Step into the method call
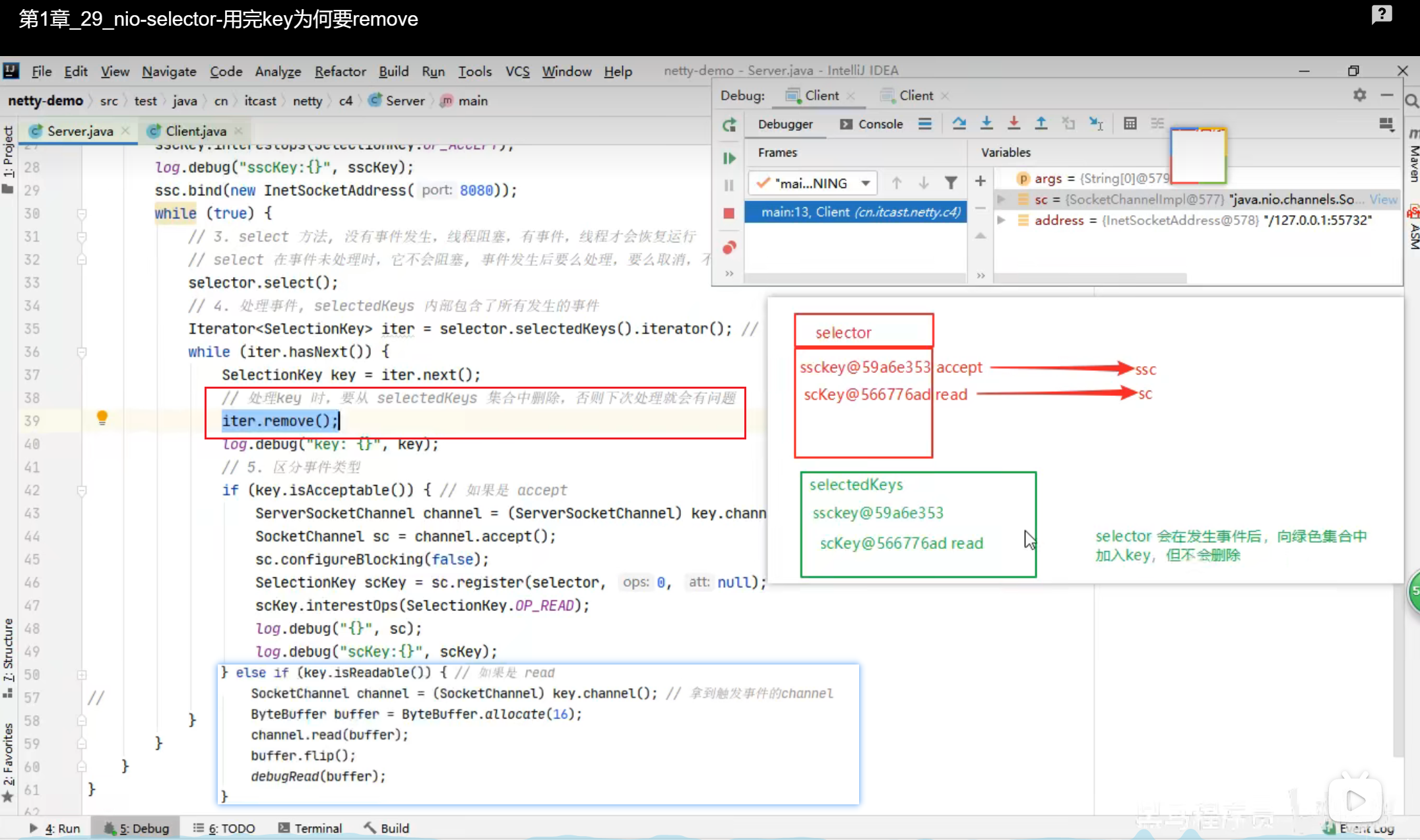 (x=986, y=123)
